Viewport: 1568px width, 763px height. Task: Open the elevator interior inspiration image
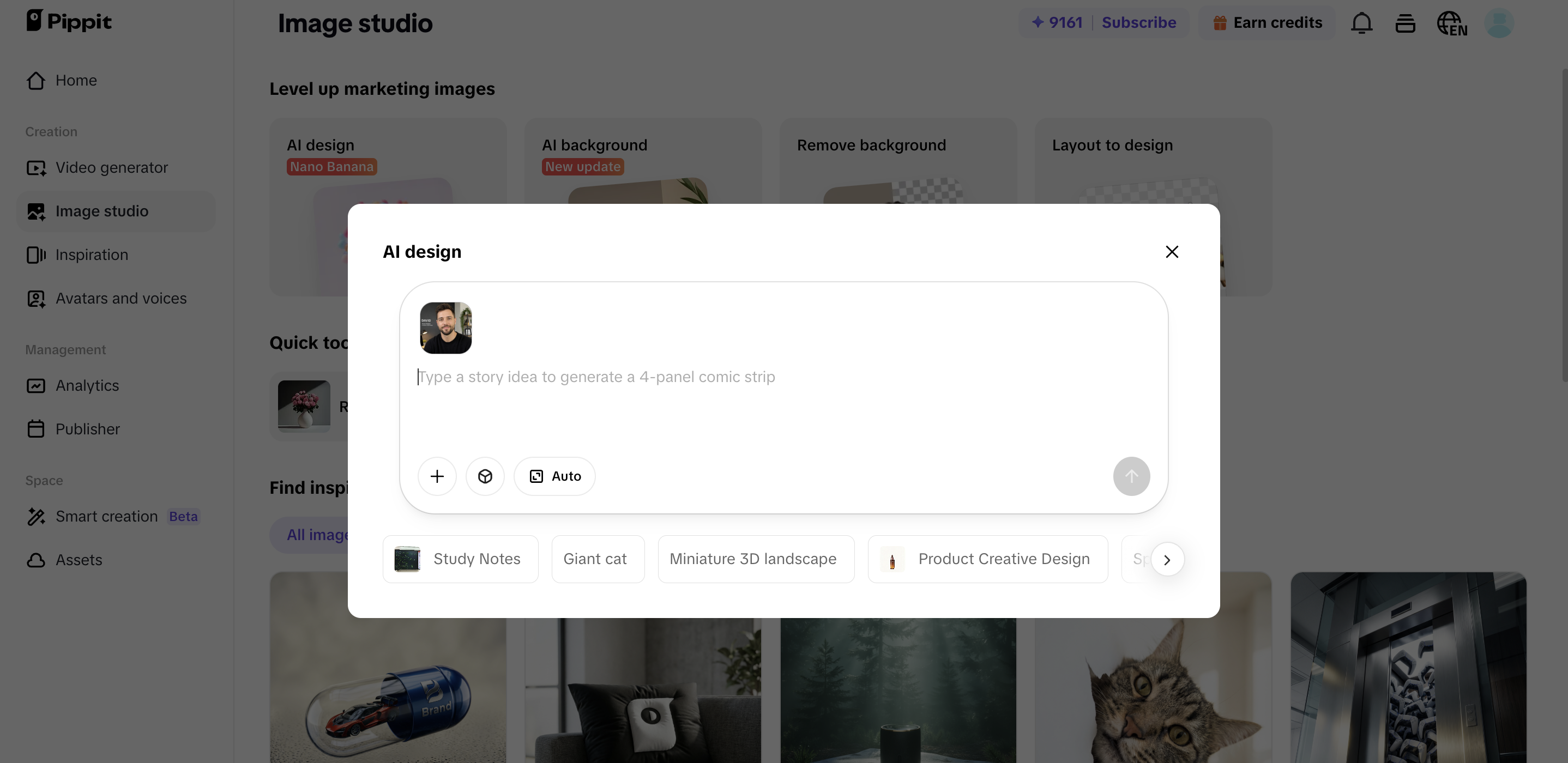coord(1408,668)
